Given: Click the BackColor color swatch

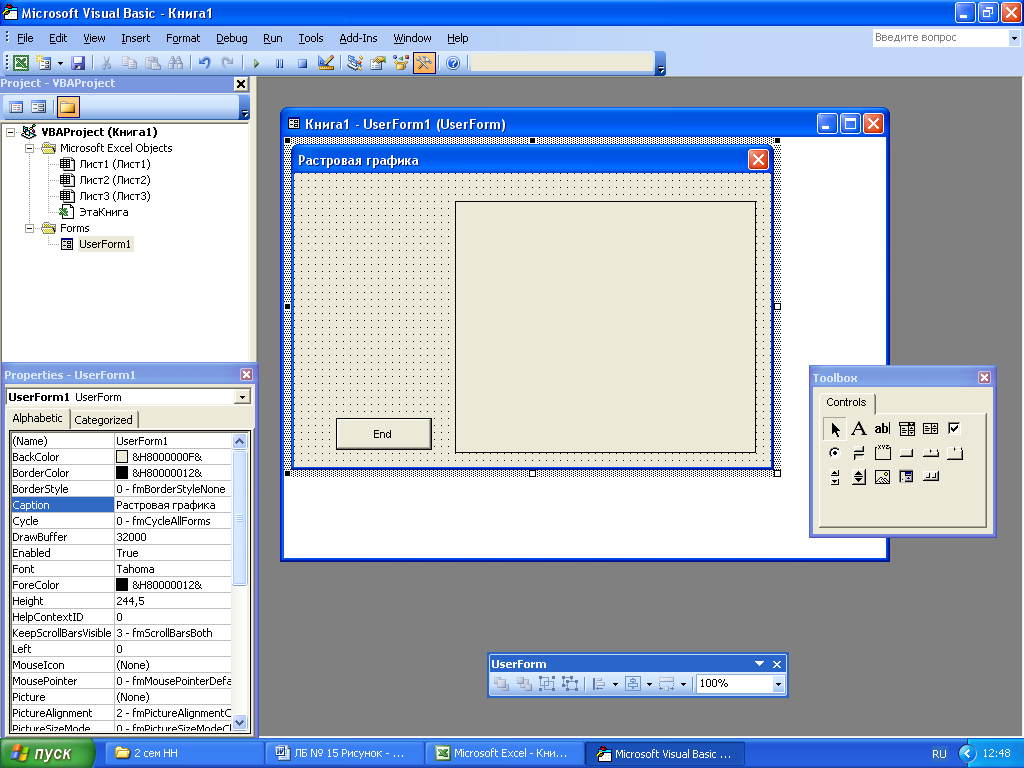Looking at the screenshot, I should tap(122, 457).
